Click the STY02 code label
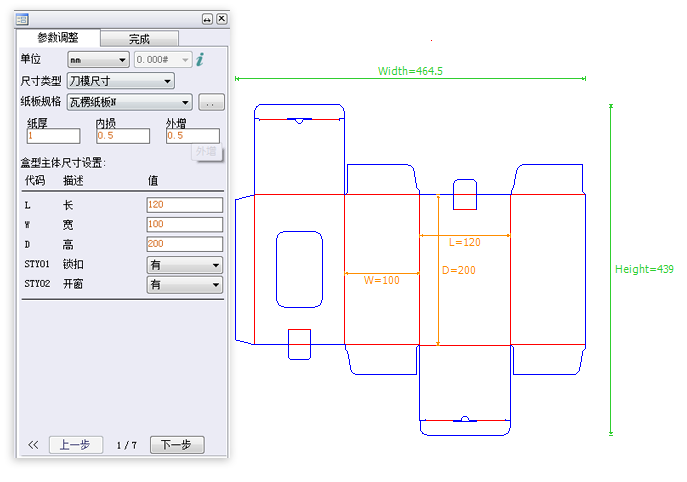Screen dimensions: 687x482 click(37, 284)
